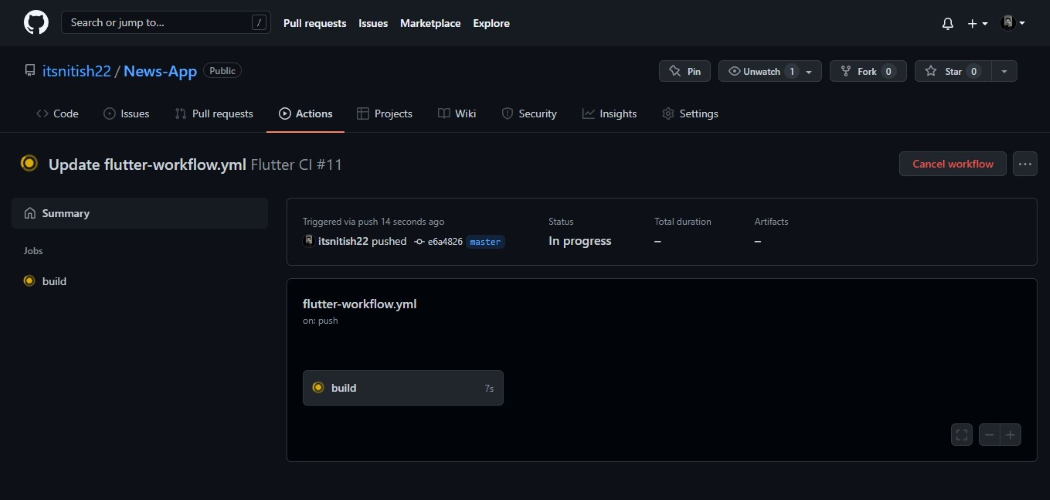Open Issues in top navigation
Image resolution: width=1050 pixels, height=500 pixels.
373,23
